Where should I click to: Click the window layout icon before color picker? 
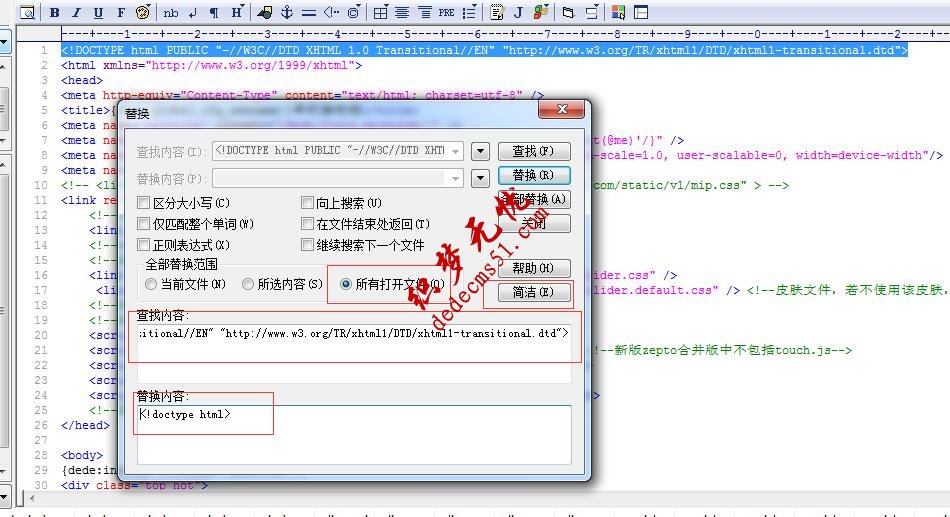pos(591,12)
